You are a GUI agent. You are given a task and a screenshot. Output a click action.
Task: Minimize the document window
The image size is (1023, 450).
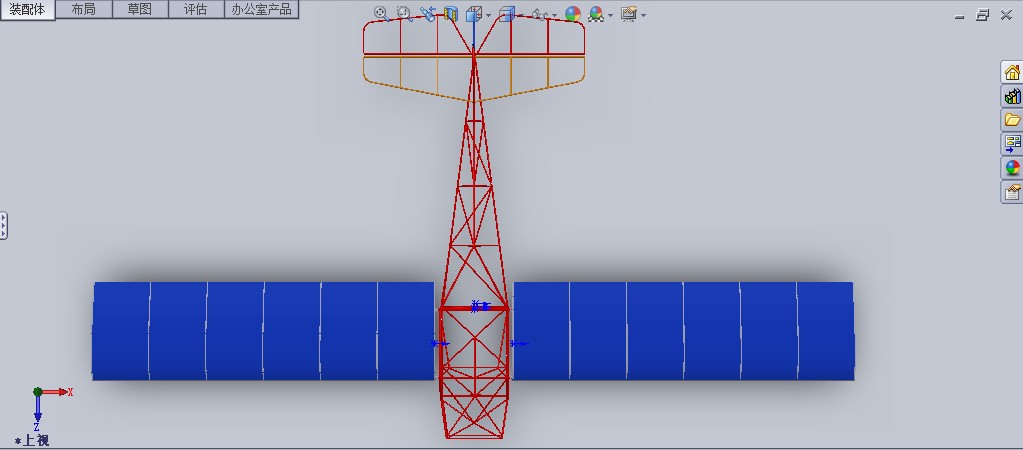coord(959,15)
